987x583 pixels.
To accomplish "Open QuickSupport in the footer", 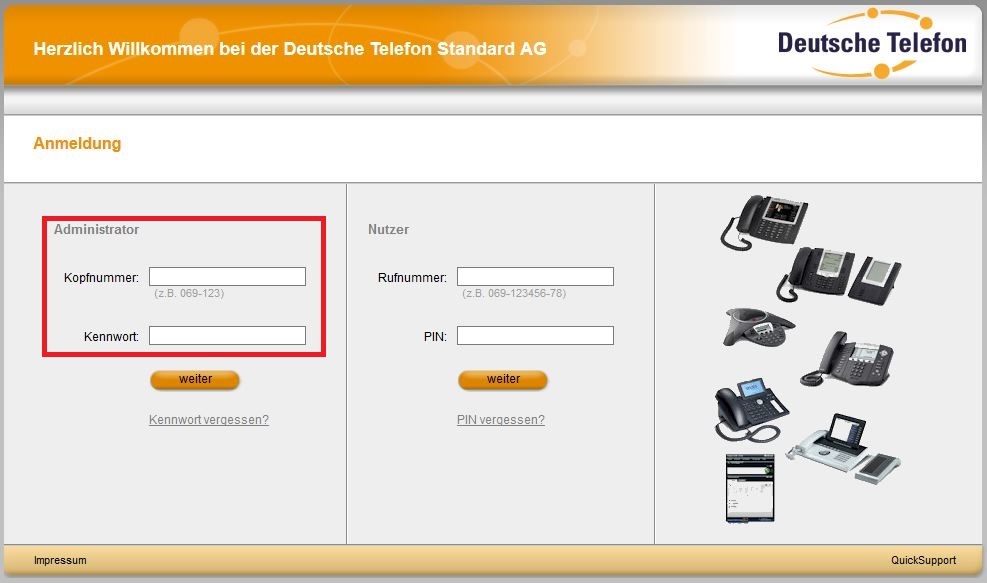I will pyautogui.click(x=923, y=561).
